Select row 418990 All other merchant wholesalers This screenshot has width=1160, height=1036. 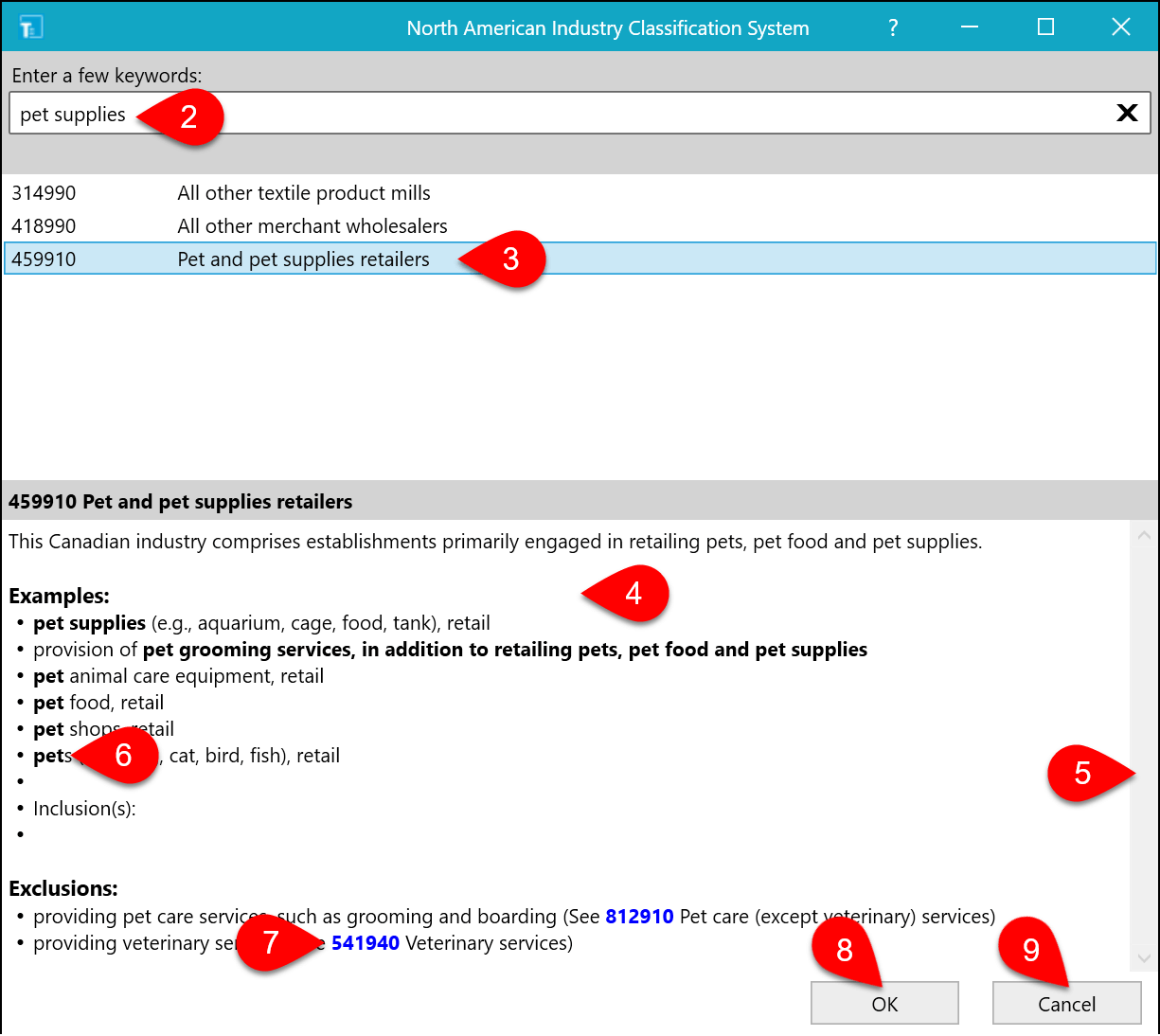click(x=580, y=226)
